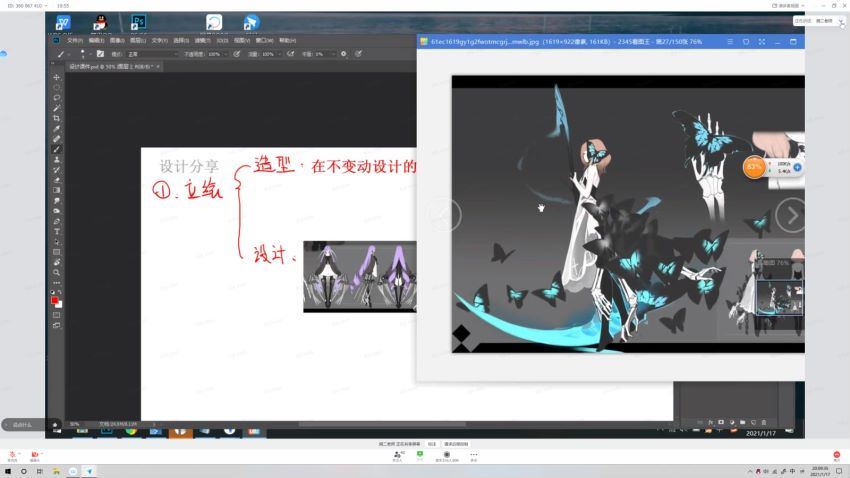The image size is (850, 478).
Task: Toggle pressure for opacity in options bar
Action: (237, 54)
